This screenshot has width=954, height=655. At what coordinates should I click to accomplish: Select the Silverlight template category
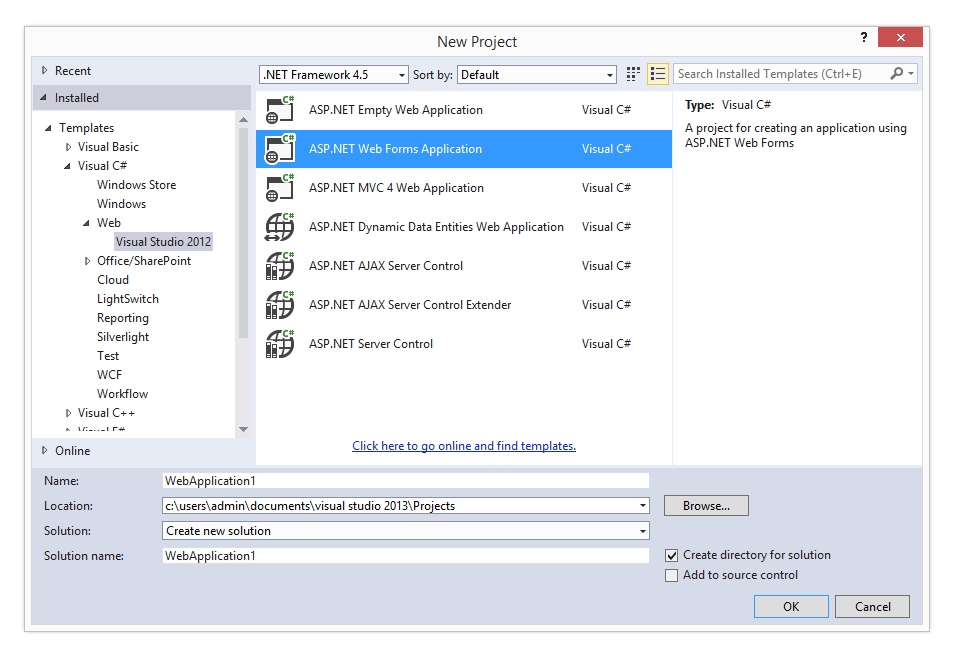click(x=123, y=337)
